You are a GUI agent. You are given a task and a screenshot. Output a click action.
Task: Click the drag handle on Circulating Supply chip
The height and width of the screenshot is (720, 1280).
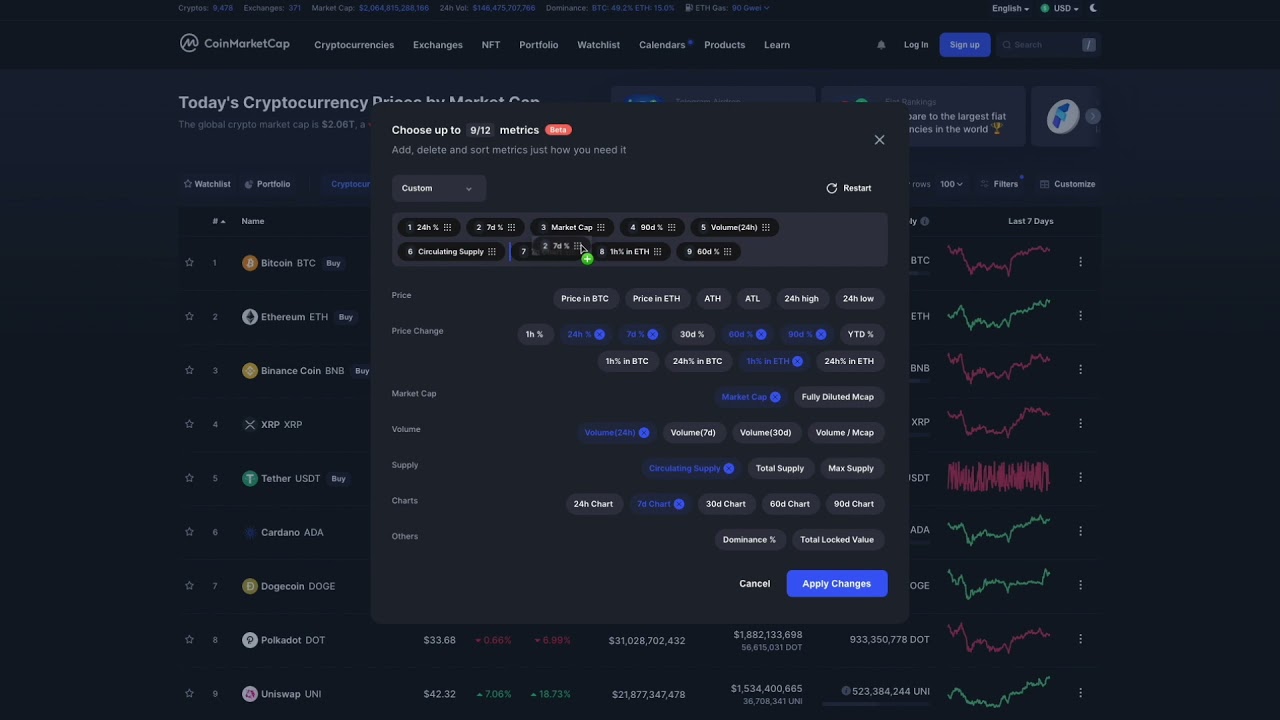click(491, 252)
